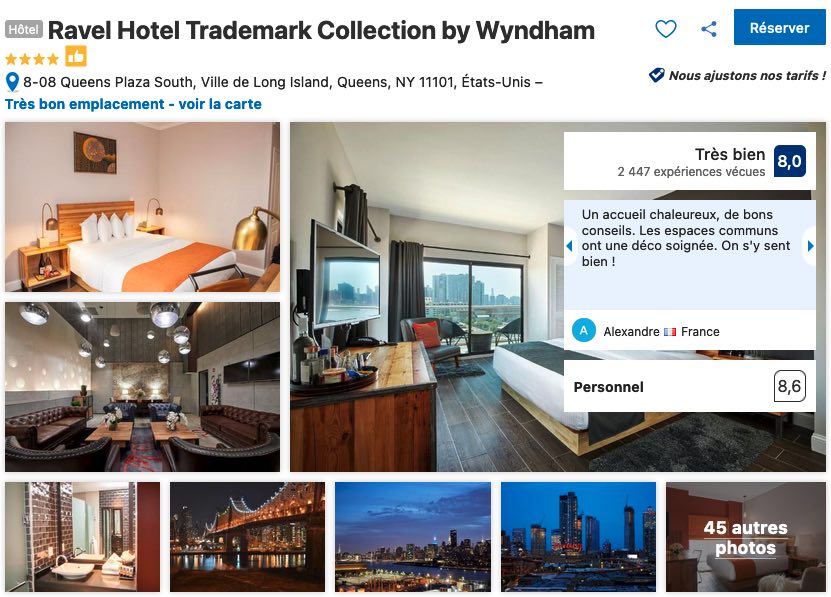Image resolution: width=831 pixels, height=597 pixels.
Task: Click Nous ajustons nos tarifs link
Action: 747,75
